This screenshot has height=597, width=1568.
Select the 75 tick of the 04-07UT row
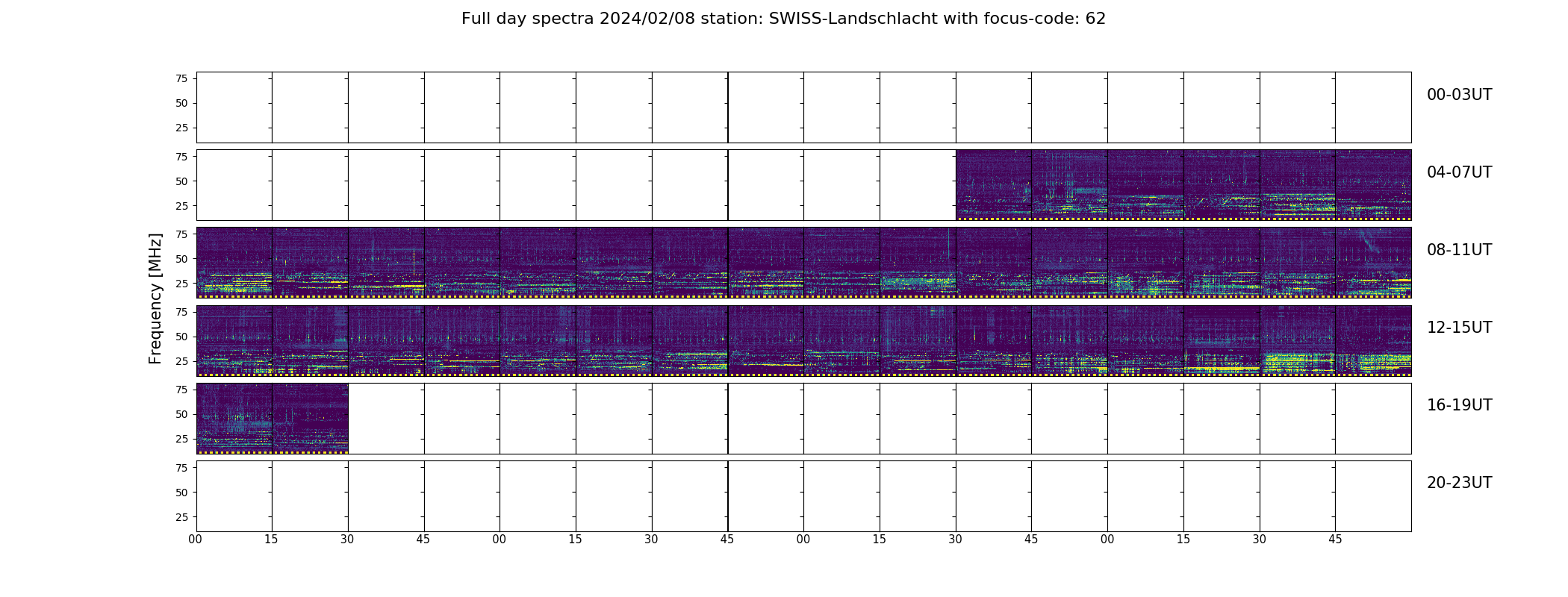coord(181,156)
